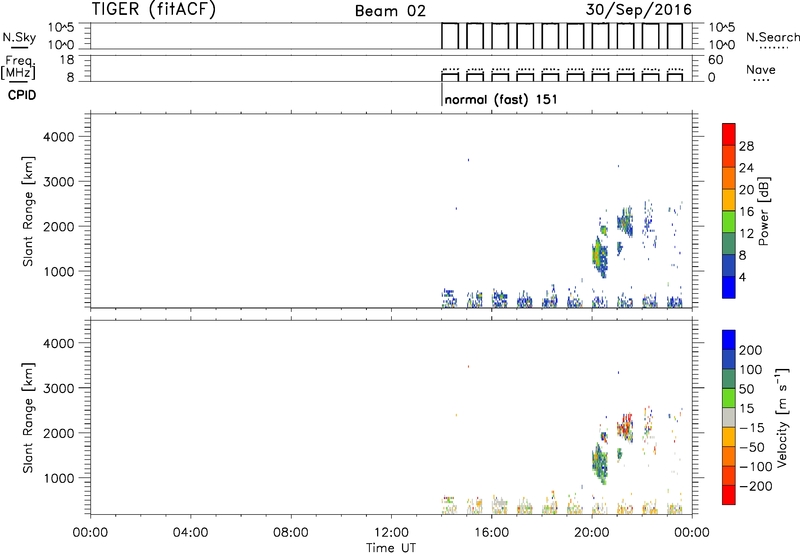Viewport: 800px width, 554px height.
Task: Pick the bright blue top Velocity colorbar segment
Action: pos(729,340)
